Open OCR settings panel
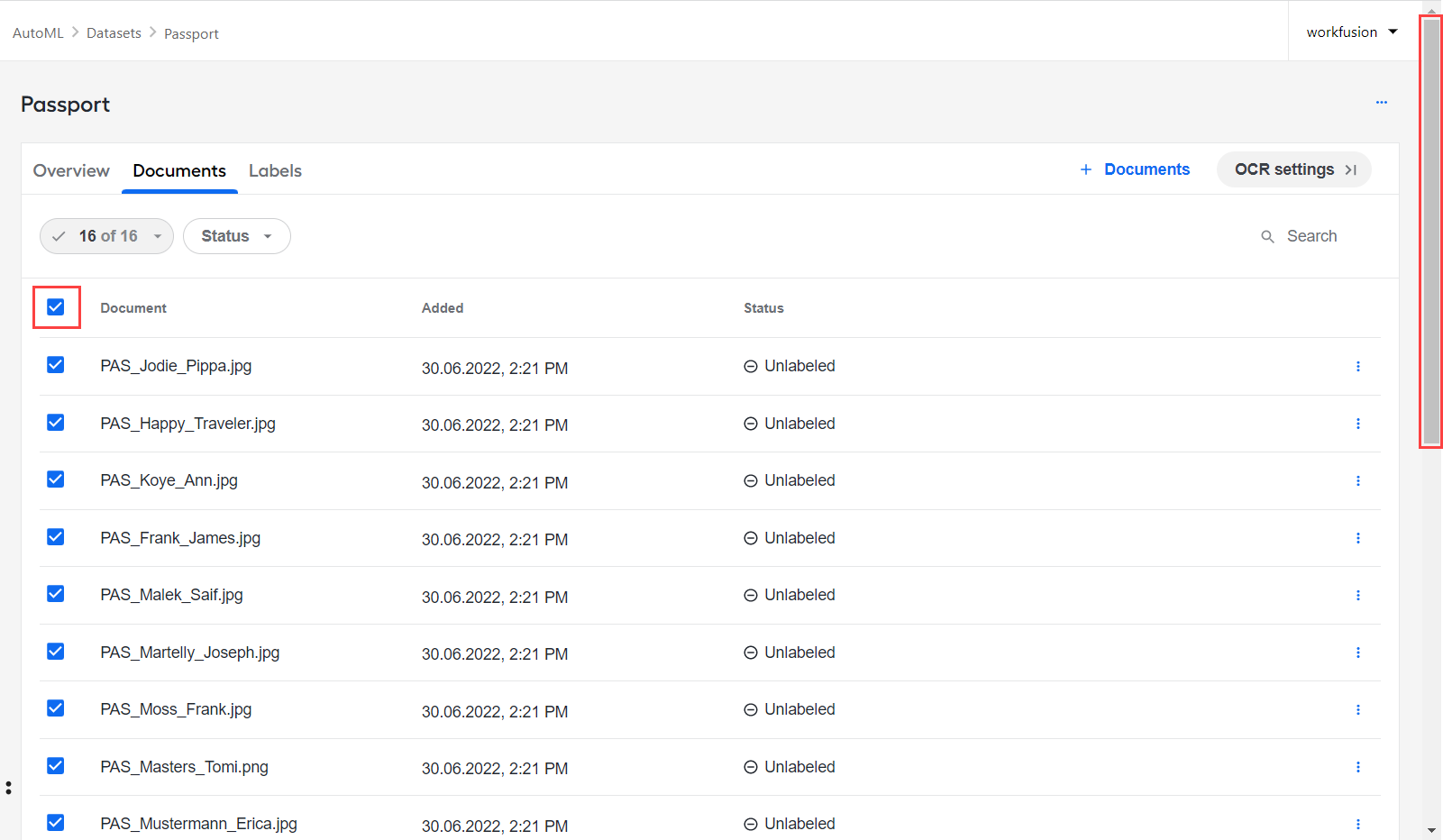Image resolution: width=1443 pixels, height=840 pixels. point(1294,169)
